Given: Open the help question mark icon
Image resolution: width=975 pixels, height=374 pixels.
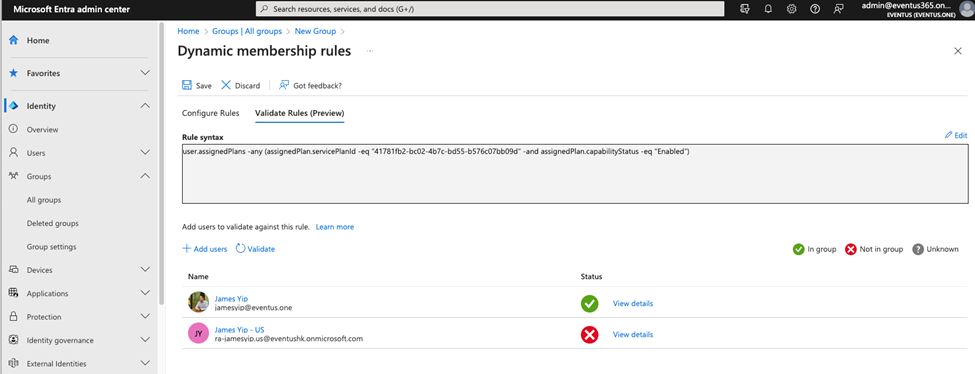Looking at the screenshot, I should tap(815, 9).
